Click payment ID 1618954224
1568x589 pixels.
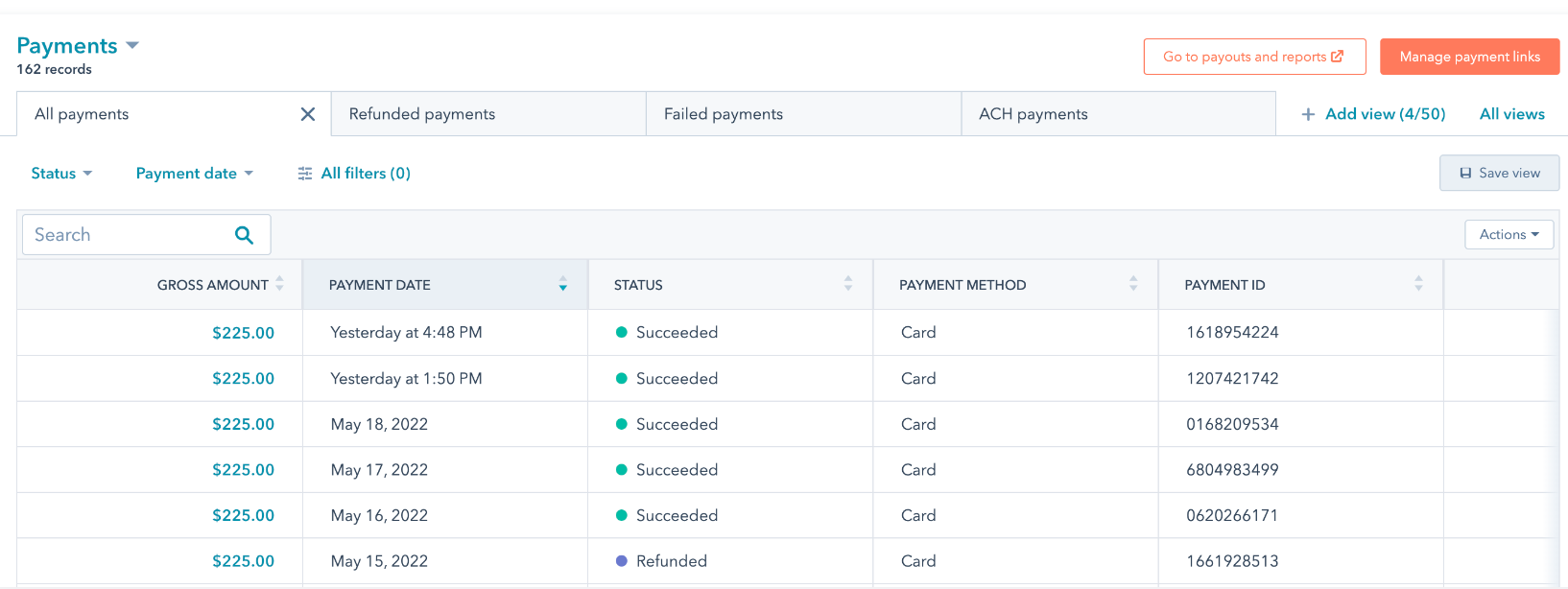click(1232, 333)
